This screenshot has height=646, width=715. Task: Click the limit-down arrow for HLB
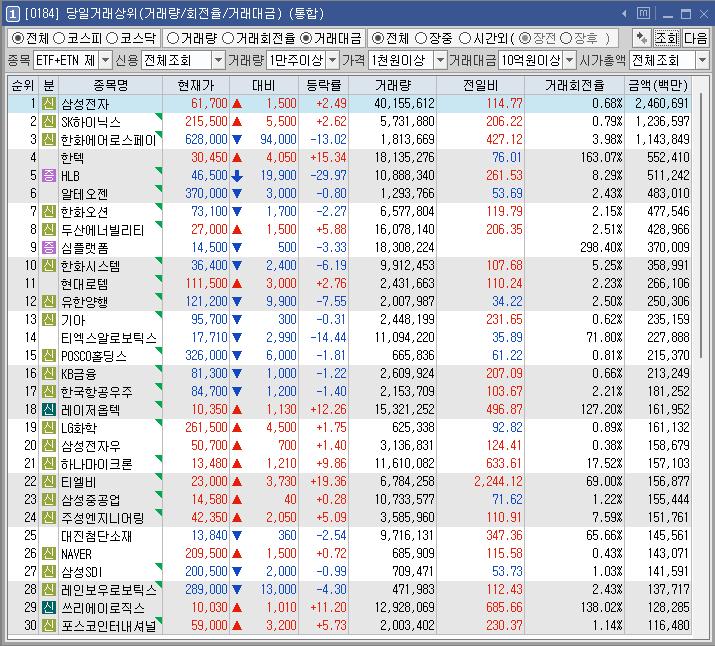pyautogui.click(x=237, y=176)
